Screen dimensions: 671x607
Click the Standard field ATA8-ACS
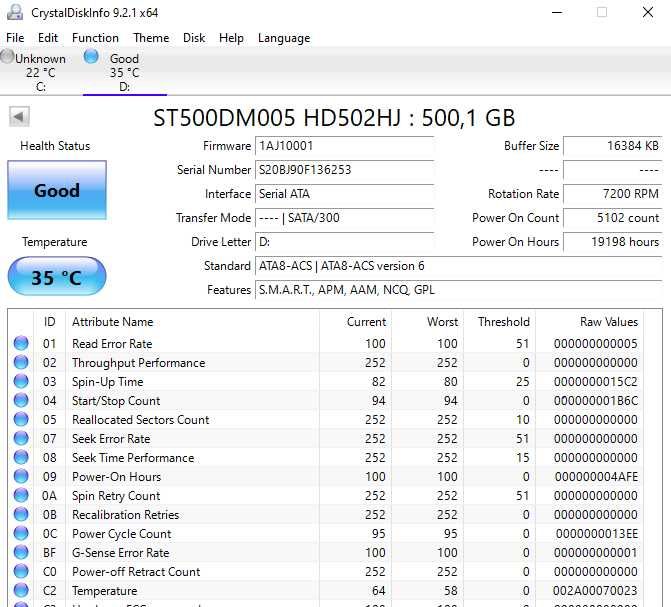(459, 266)
